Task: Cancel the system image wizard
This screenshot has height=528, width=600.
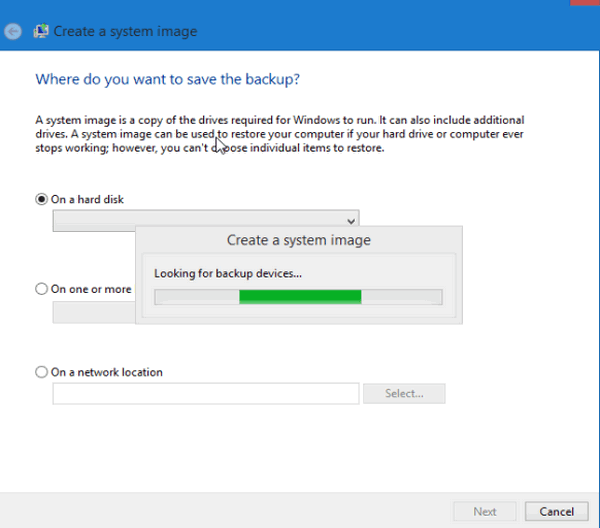Action: (x=556, y=512)
